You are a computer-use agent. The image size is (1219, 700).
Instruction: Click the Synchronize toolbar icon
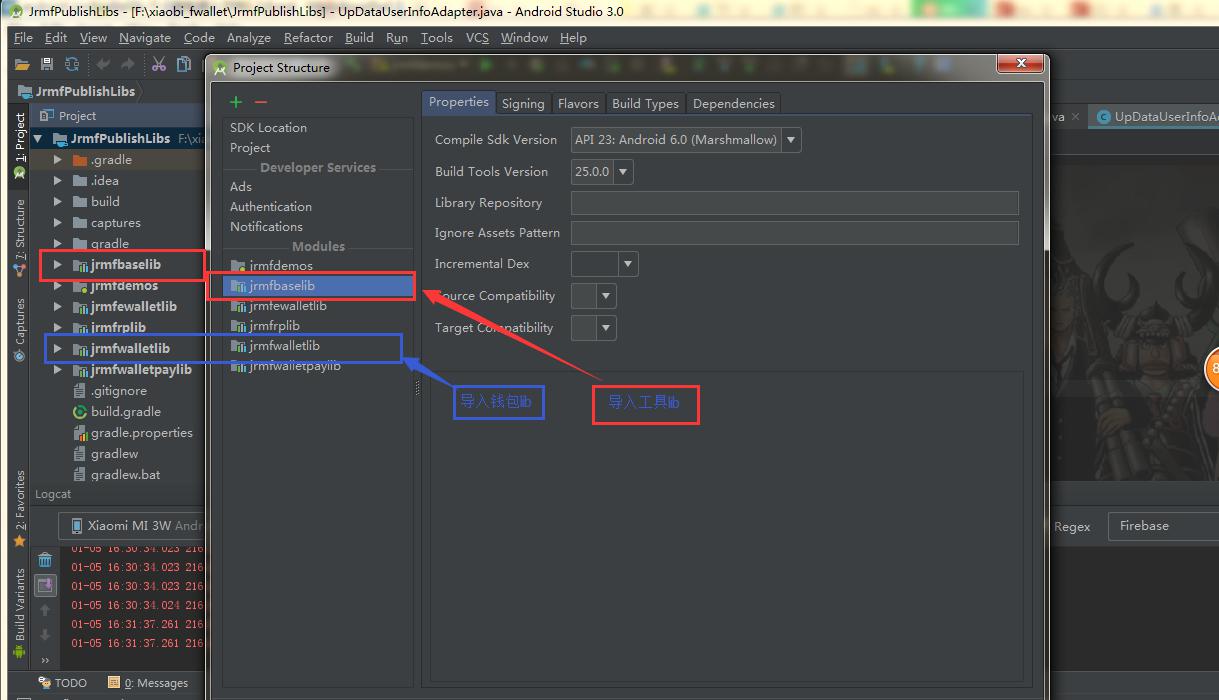click(72, 64)
